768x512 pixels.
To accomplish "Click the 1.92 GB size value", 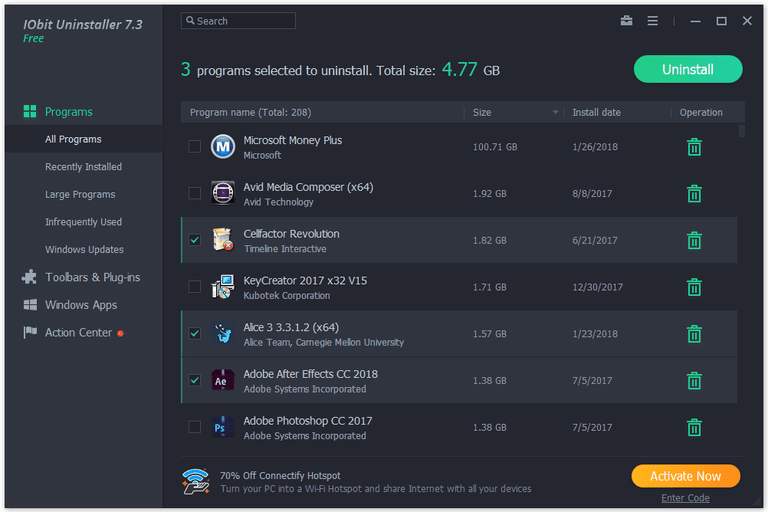I will [x=489, y=194].
